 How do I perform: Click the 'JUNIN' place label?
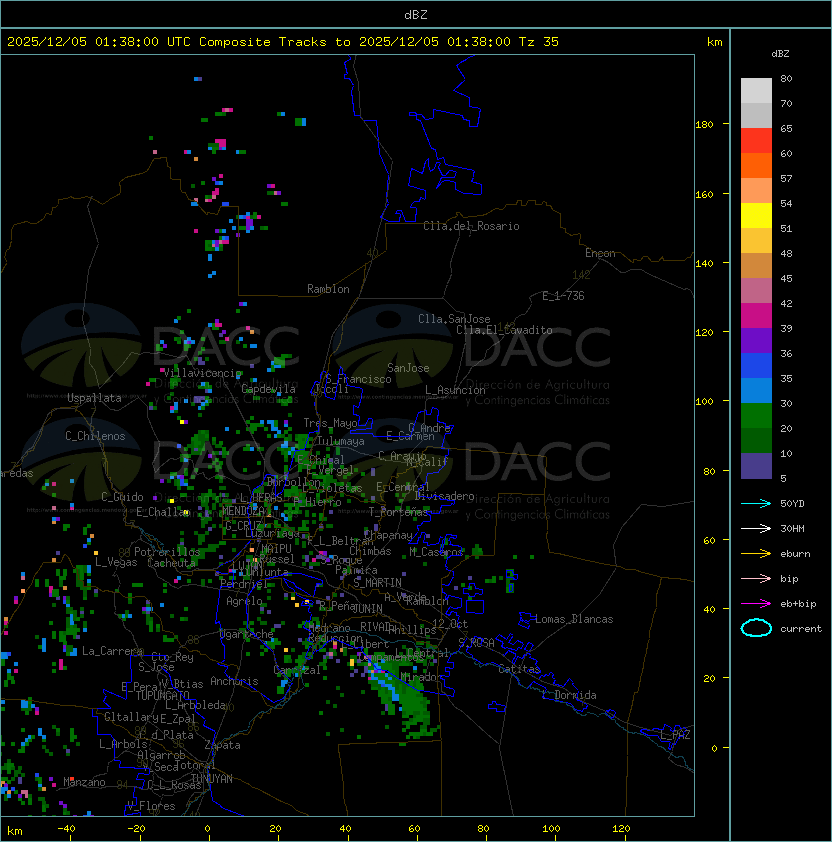coord(367,608)
